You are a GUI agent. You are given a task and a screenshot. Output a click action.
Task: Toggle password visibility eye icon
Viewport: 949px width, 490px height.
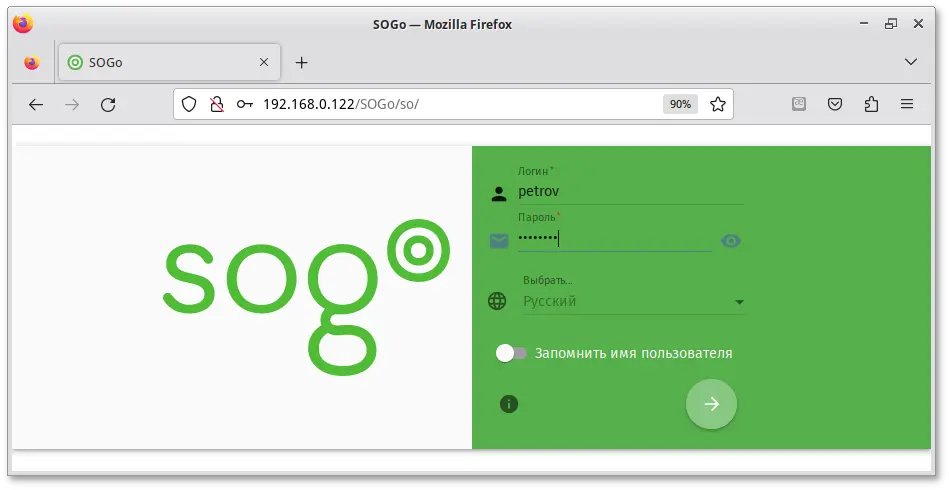pos(731,241)
